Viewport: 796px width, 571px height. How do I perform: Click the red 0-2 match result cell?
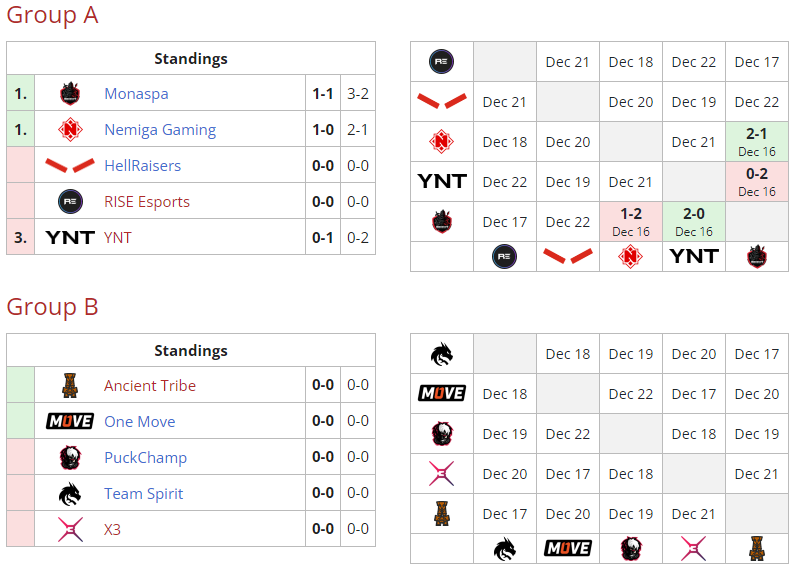click(757, 181)
